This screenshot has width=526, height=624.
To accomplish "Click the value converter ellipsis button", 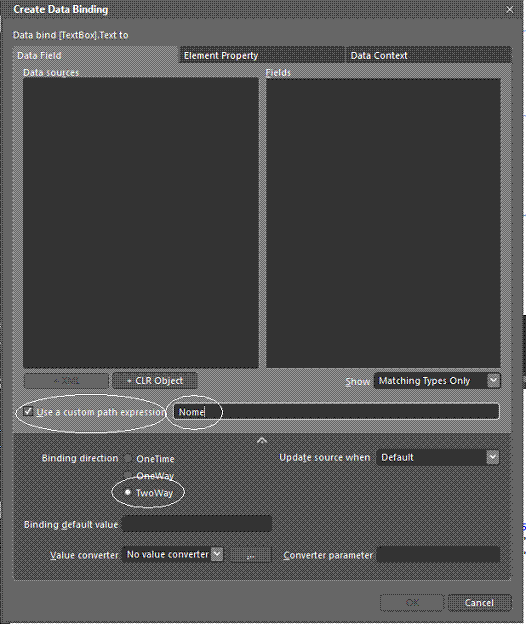I will (251, 555).
